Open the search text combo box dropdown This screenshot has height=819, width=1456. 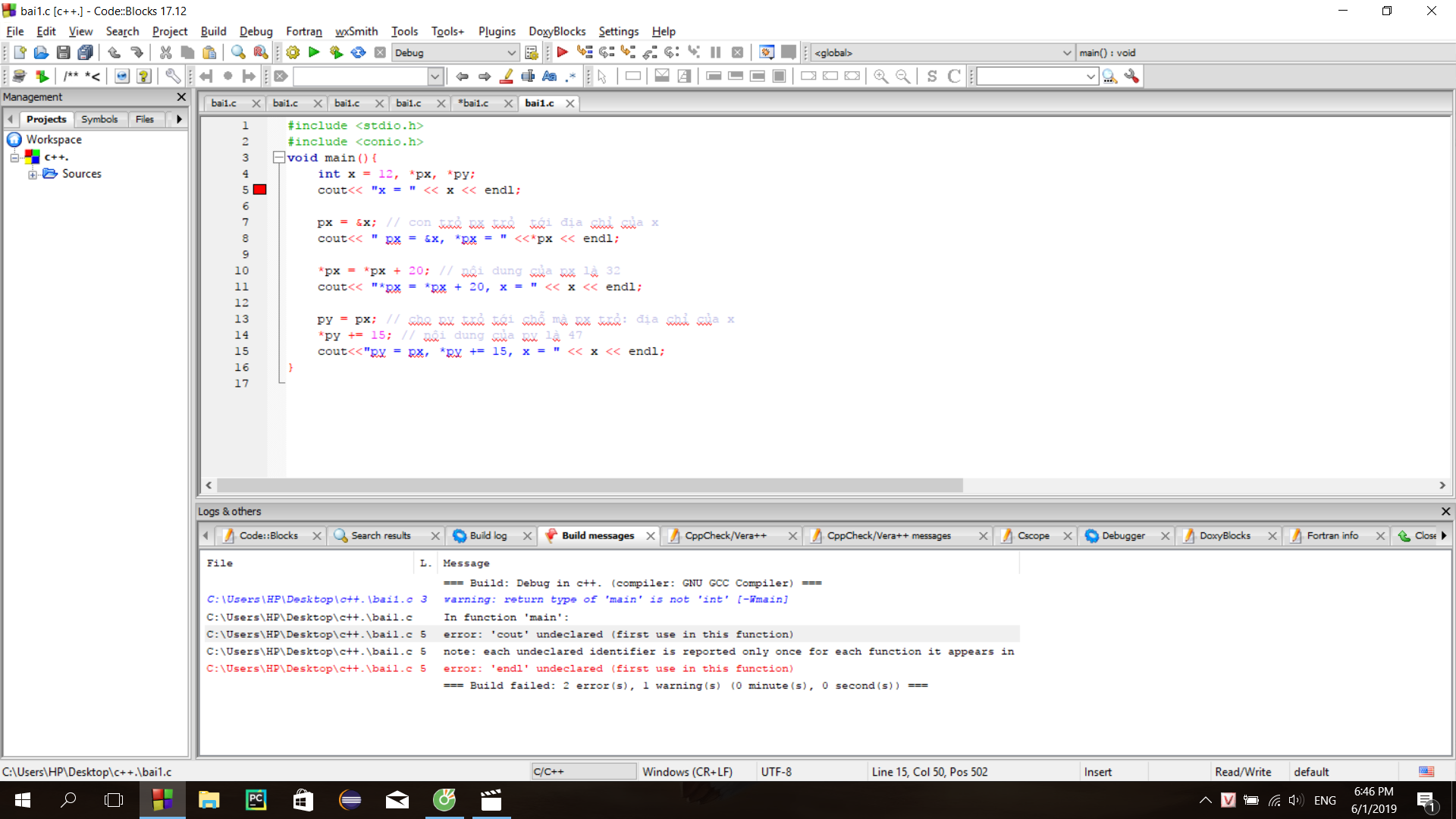435,76
